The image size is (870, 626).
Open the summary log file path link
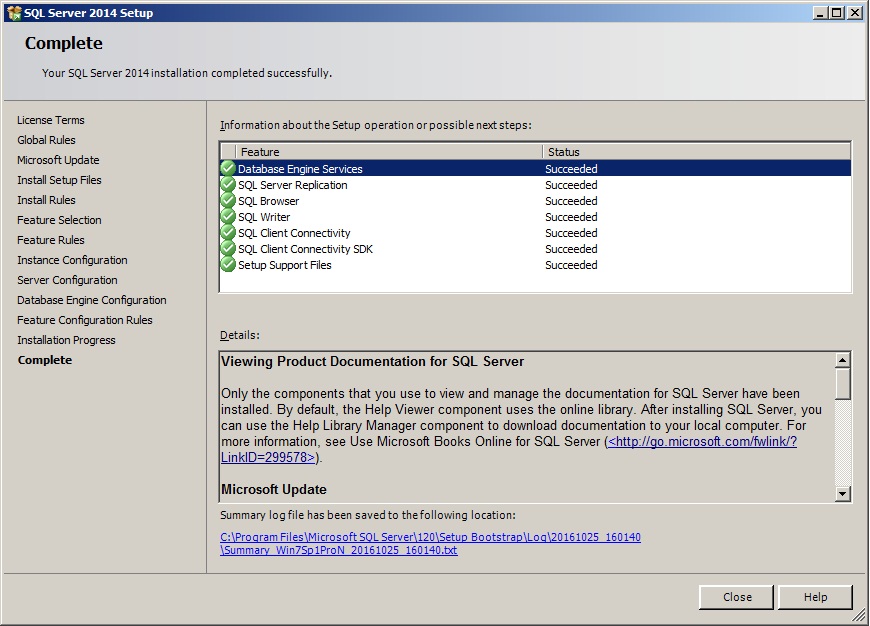(431, 544)
